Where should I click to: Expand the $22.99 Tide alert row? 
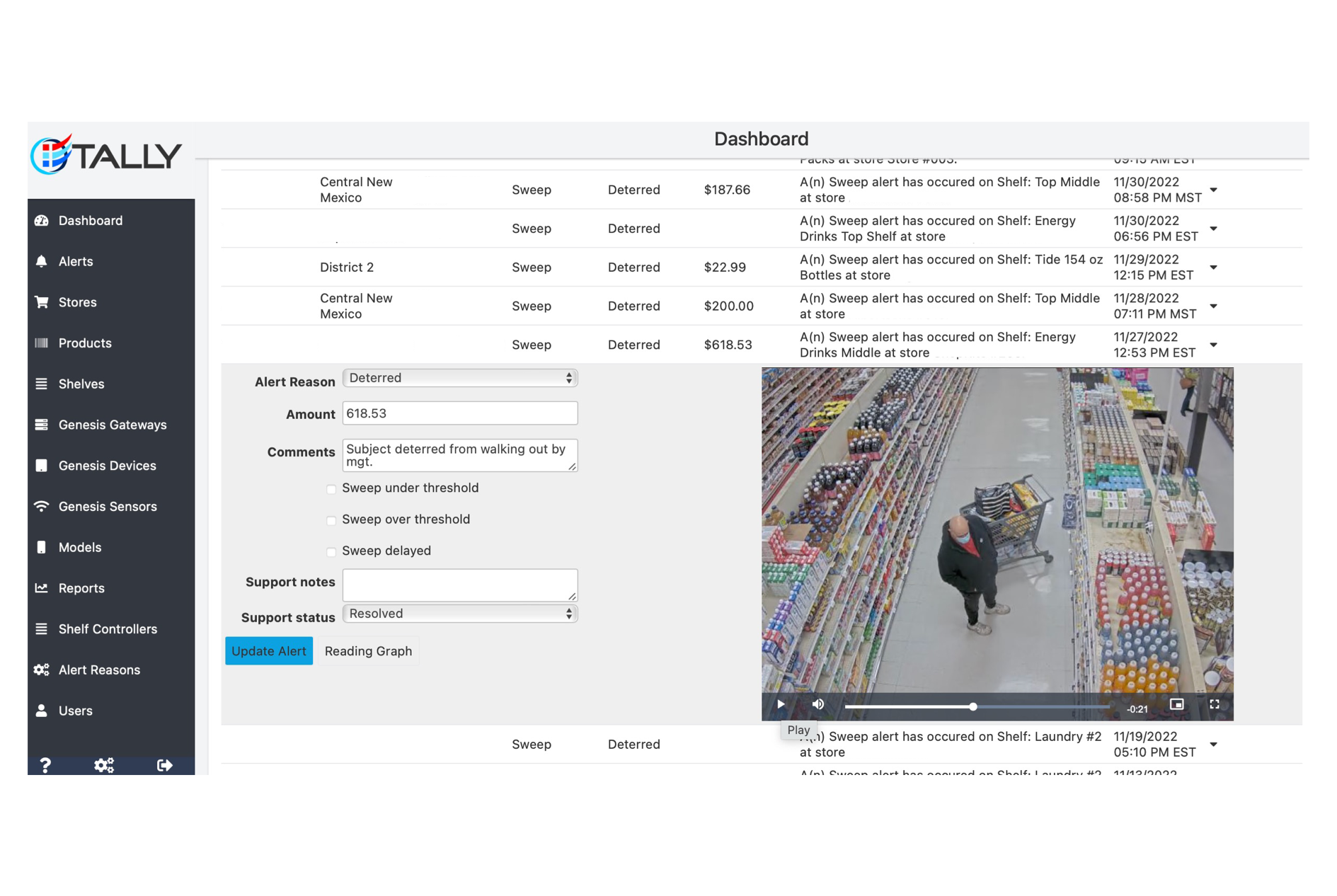1213,268
